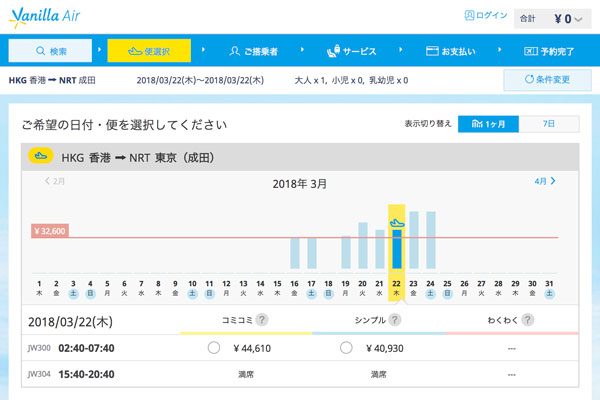Screen dimensions: 600x400
Task: Go to next month 4月
Action: point(545,181)
